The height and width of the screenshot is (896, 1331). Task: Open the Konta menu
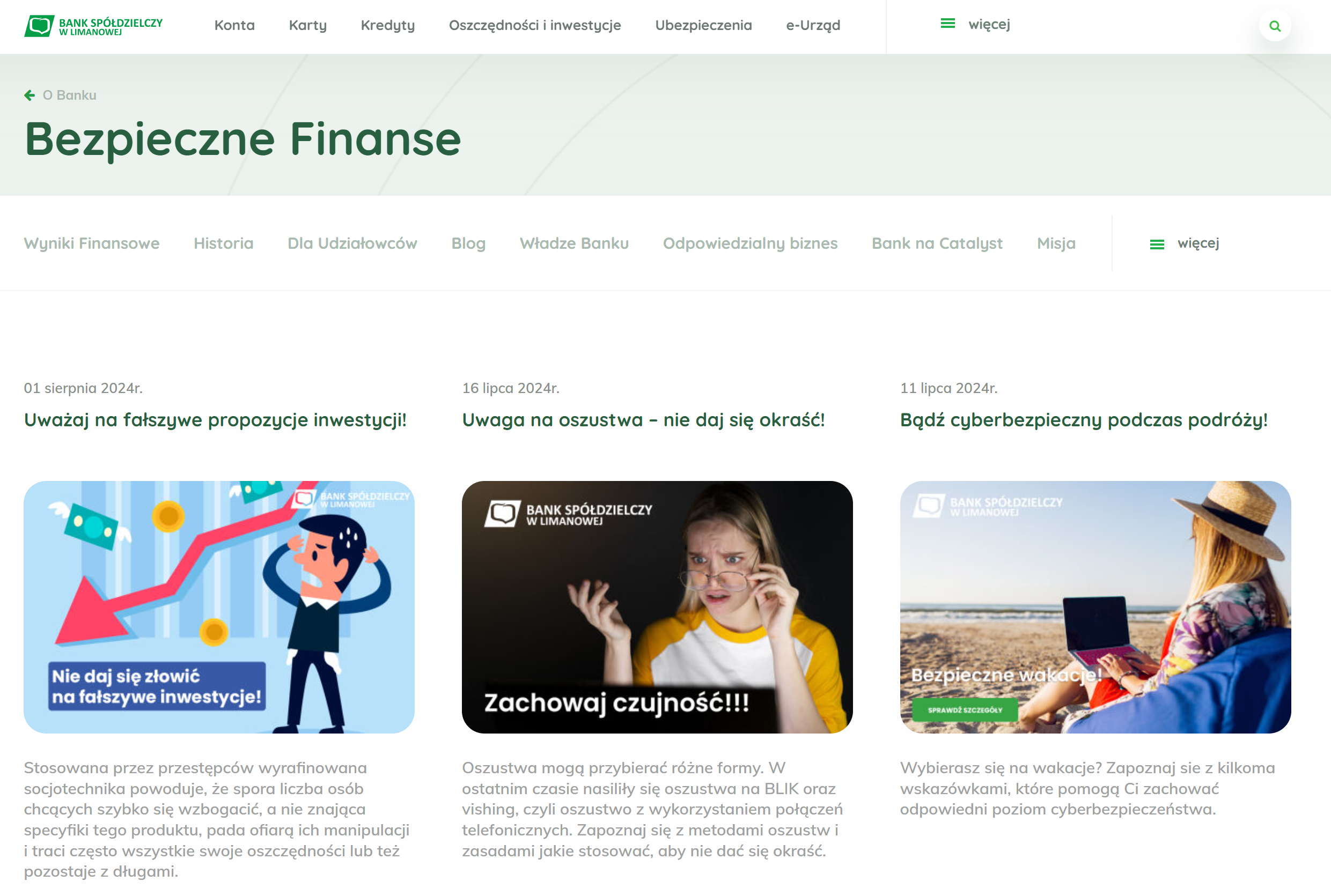tap(234, 25)
